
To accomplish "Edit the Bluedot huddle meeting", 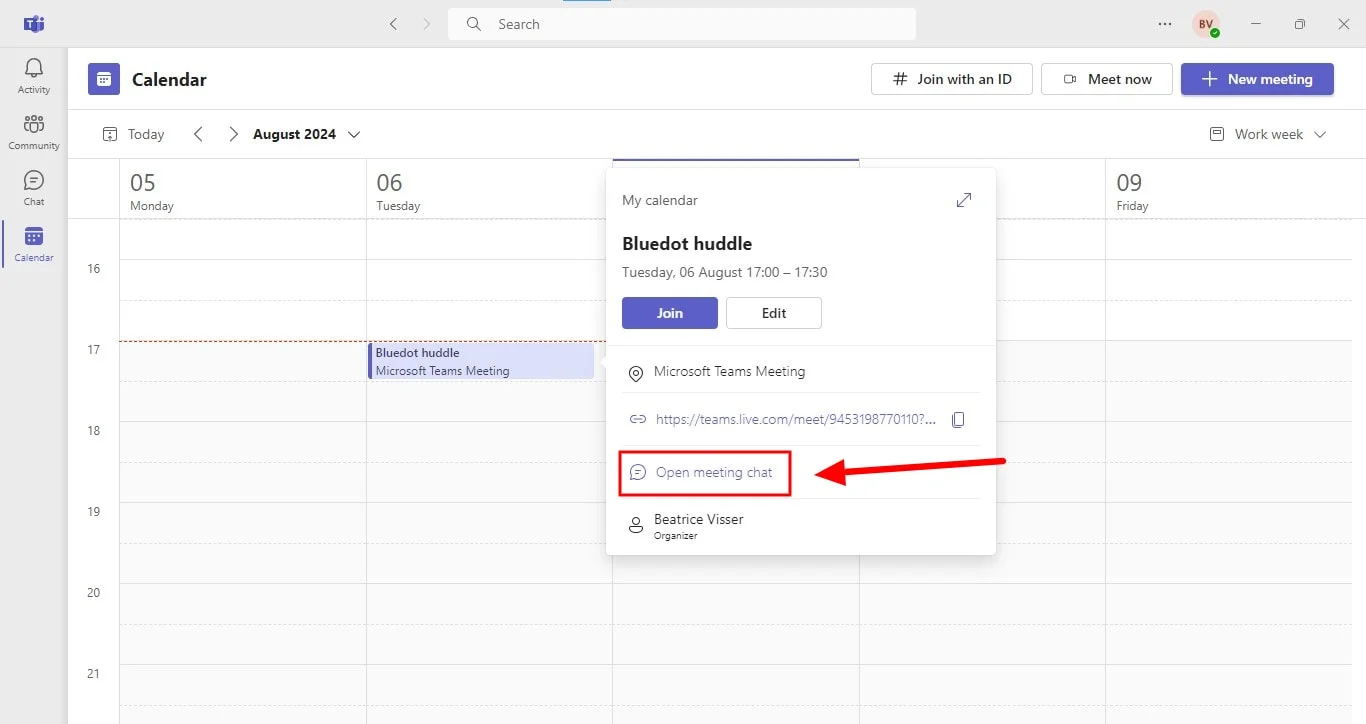I will coord(774,313).
